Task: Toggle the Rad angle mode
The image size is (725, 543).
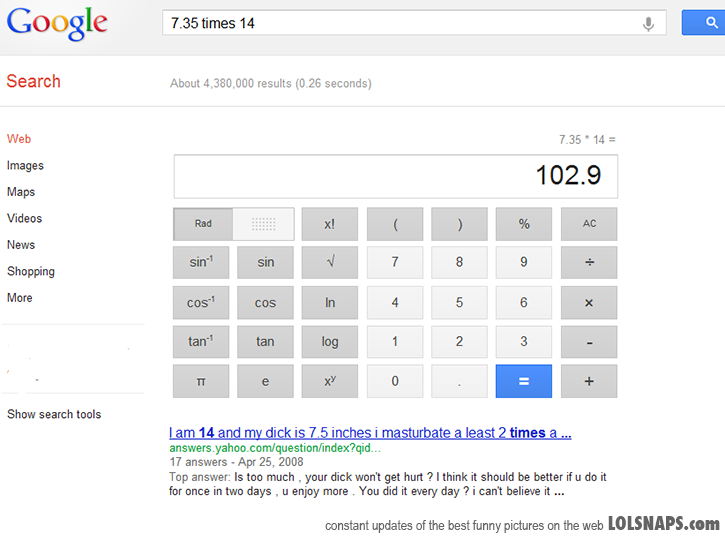Action: [203, 224]
